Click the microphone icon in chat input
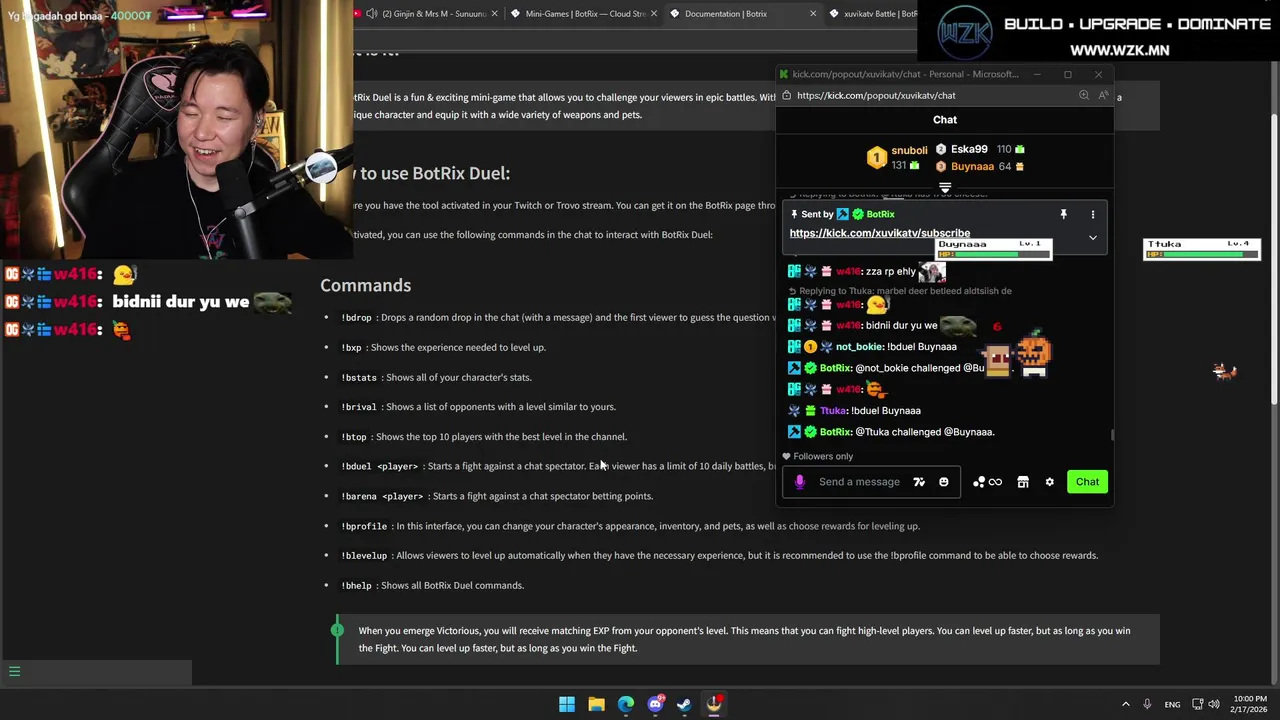 799,482
